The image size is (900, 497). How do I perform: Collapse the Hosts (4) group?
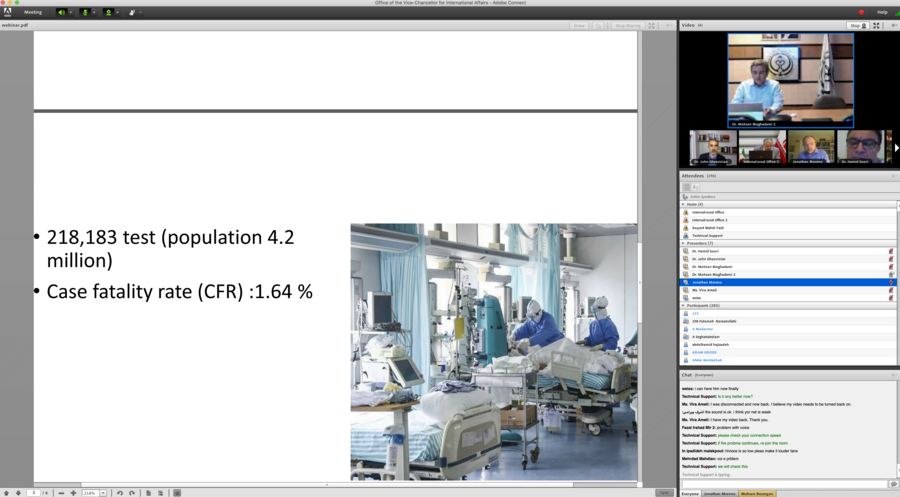tap(683, 204)
